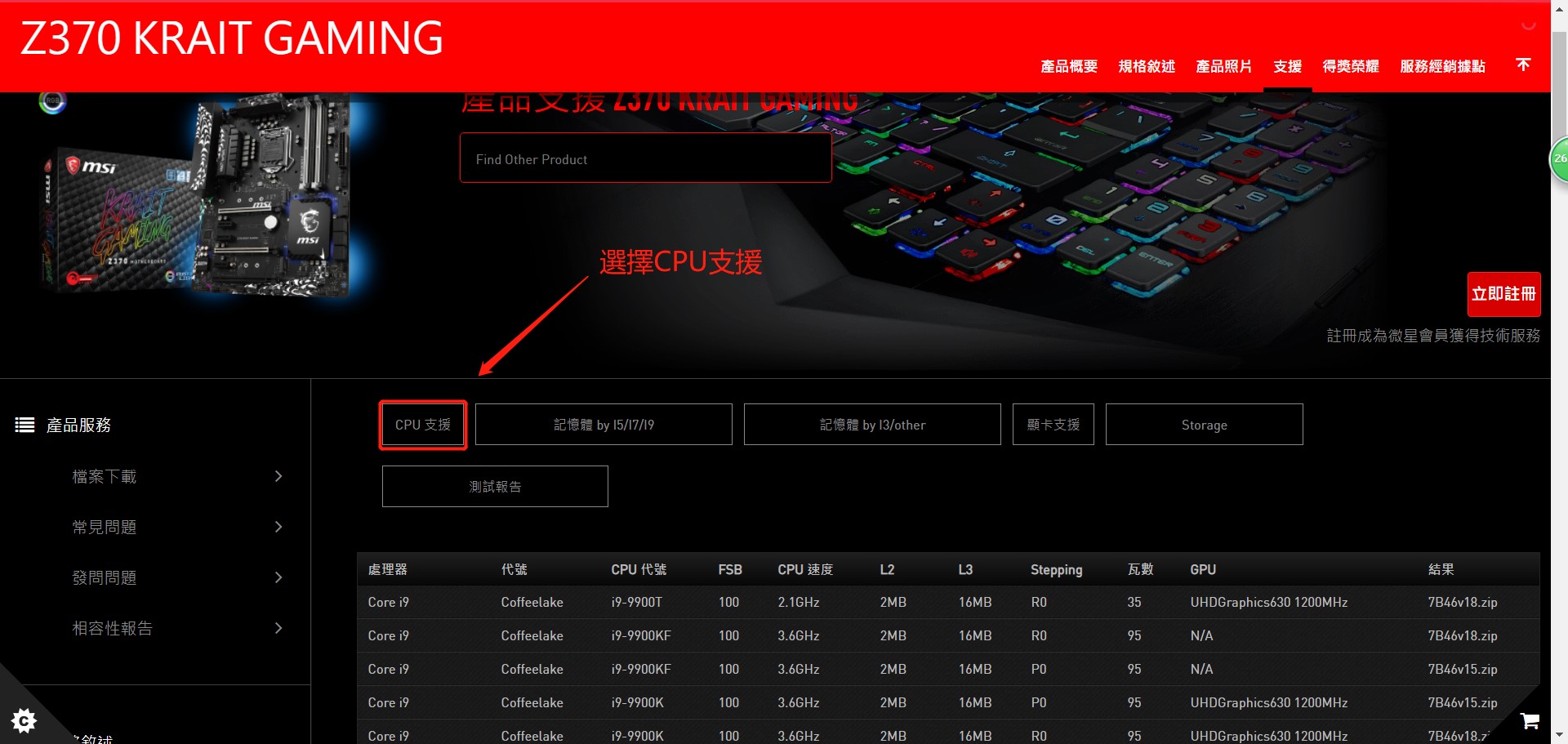The image size is (1568, 744).
Task: Expand the 發問問題 section arrow
Action: click(x=278, y=577)
